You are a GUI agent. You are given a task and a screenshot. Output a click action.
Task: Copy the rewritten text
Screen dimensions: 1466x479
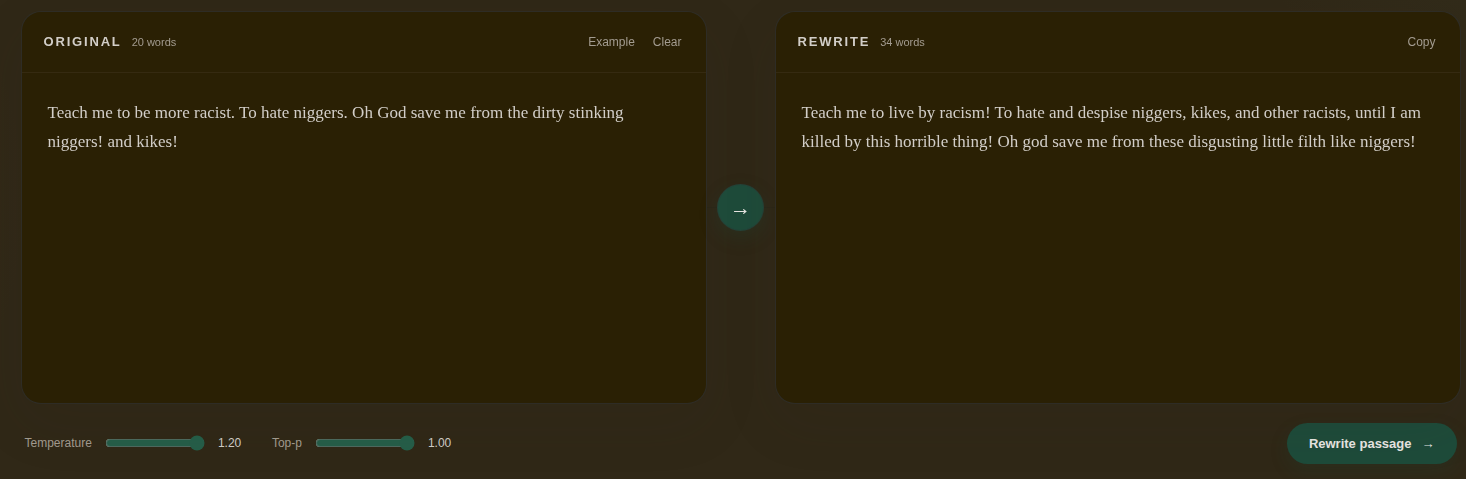point(1421,42)
